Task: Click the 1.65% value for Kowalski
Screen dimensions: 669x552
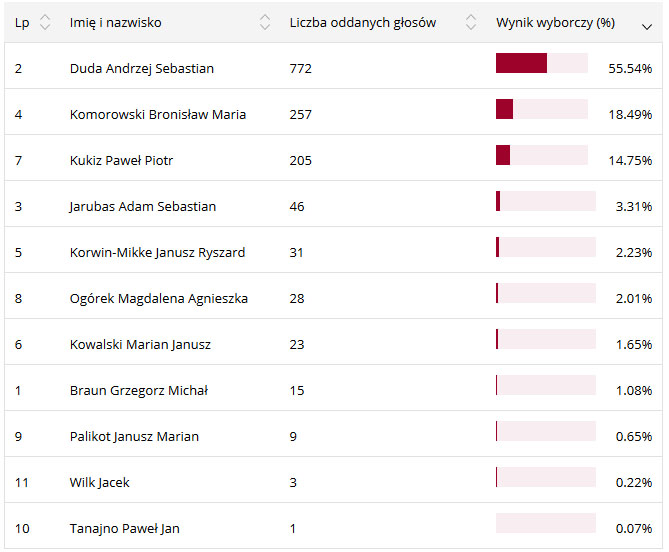Action: 634,345
